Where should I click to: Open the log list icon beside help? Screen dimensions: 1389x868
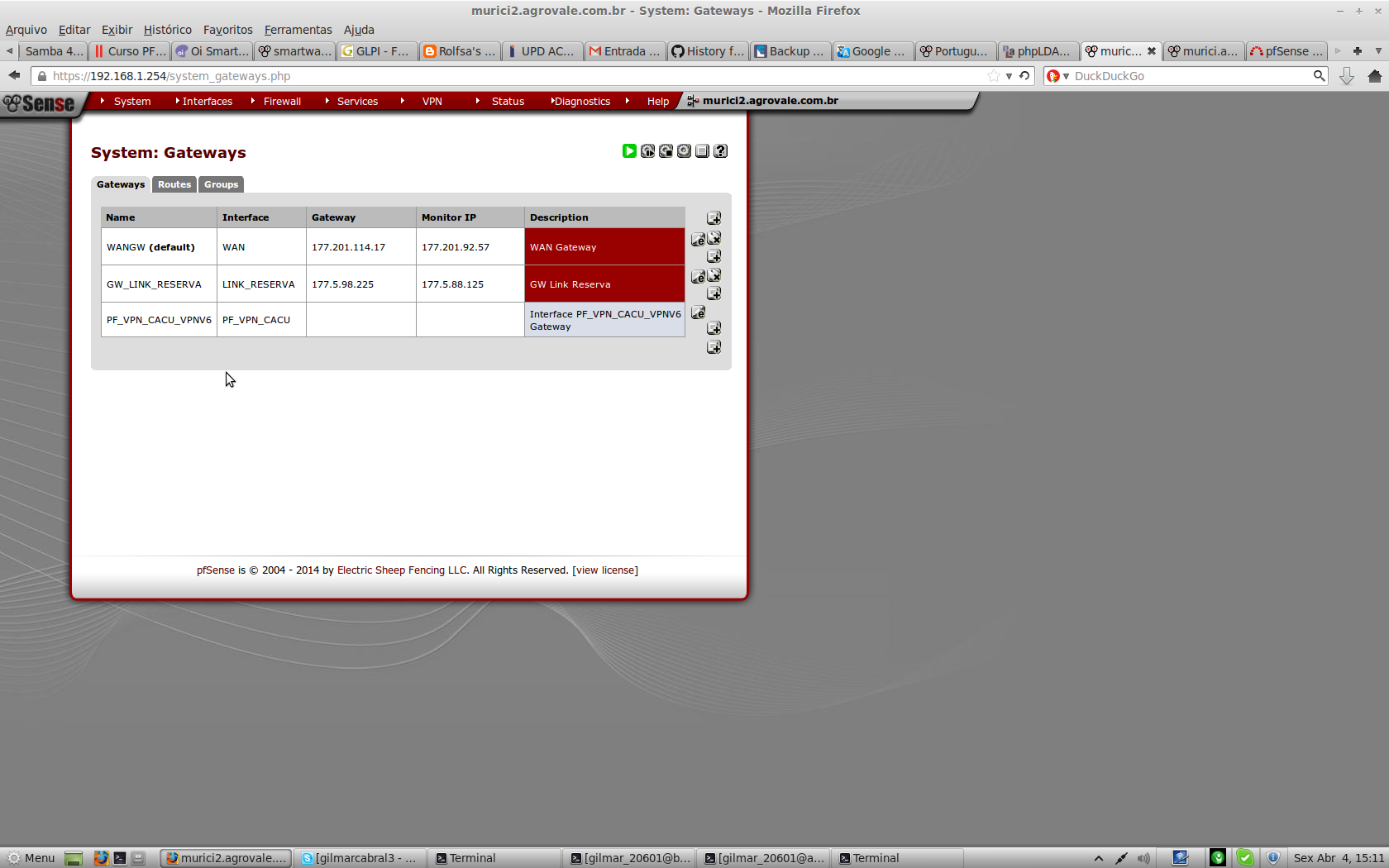pyautogui.click(x=702, y=150)
